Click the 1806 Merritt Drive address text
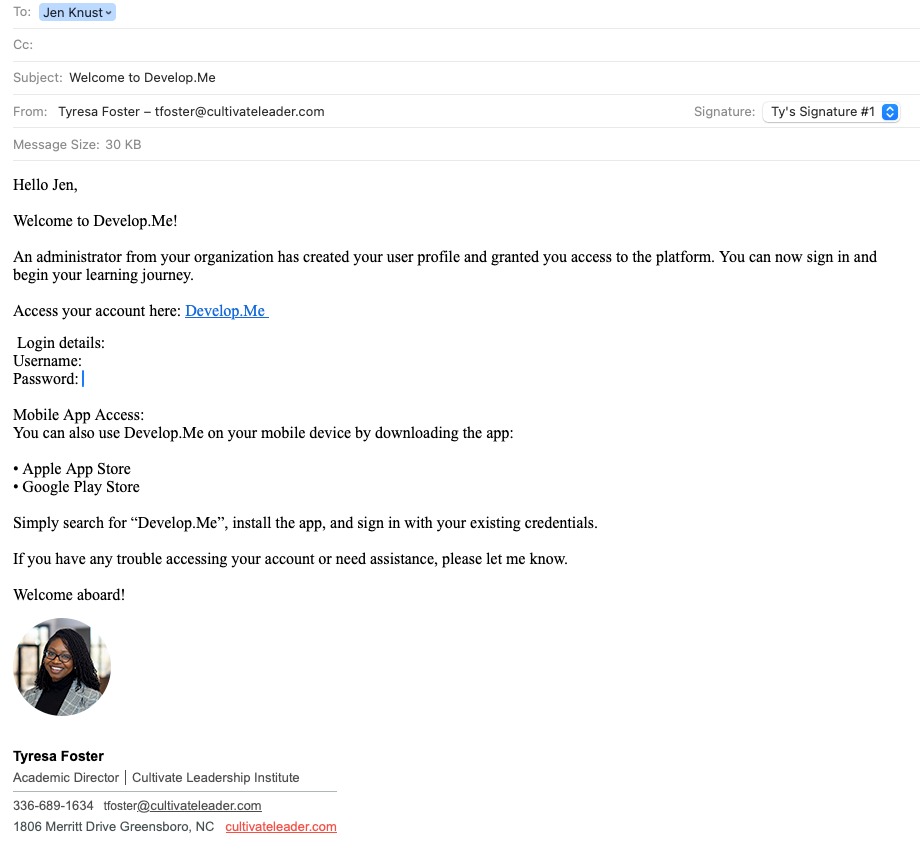The image size is (920, 861). point(113,827)
